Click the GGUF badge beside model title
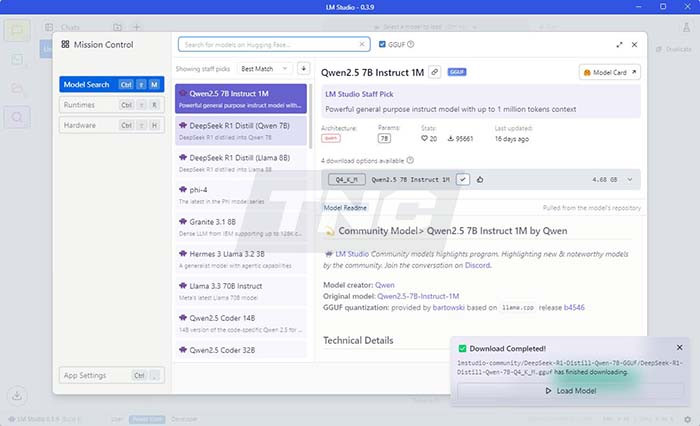 [x=457, y=72]
